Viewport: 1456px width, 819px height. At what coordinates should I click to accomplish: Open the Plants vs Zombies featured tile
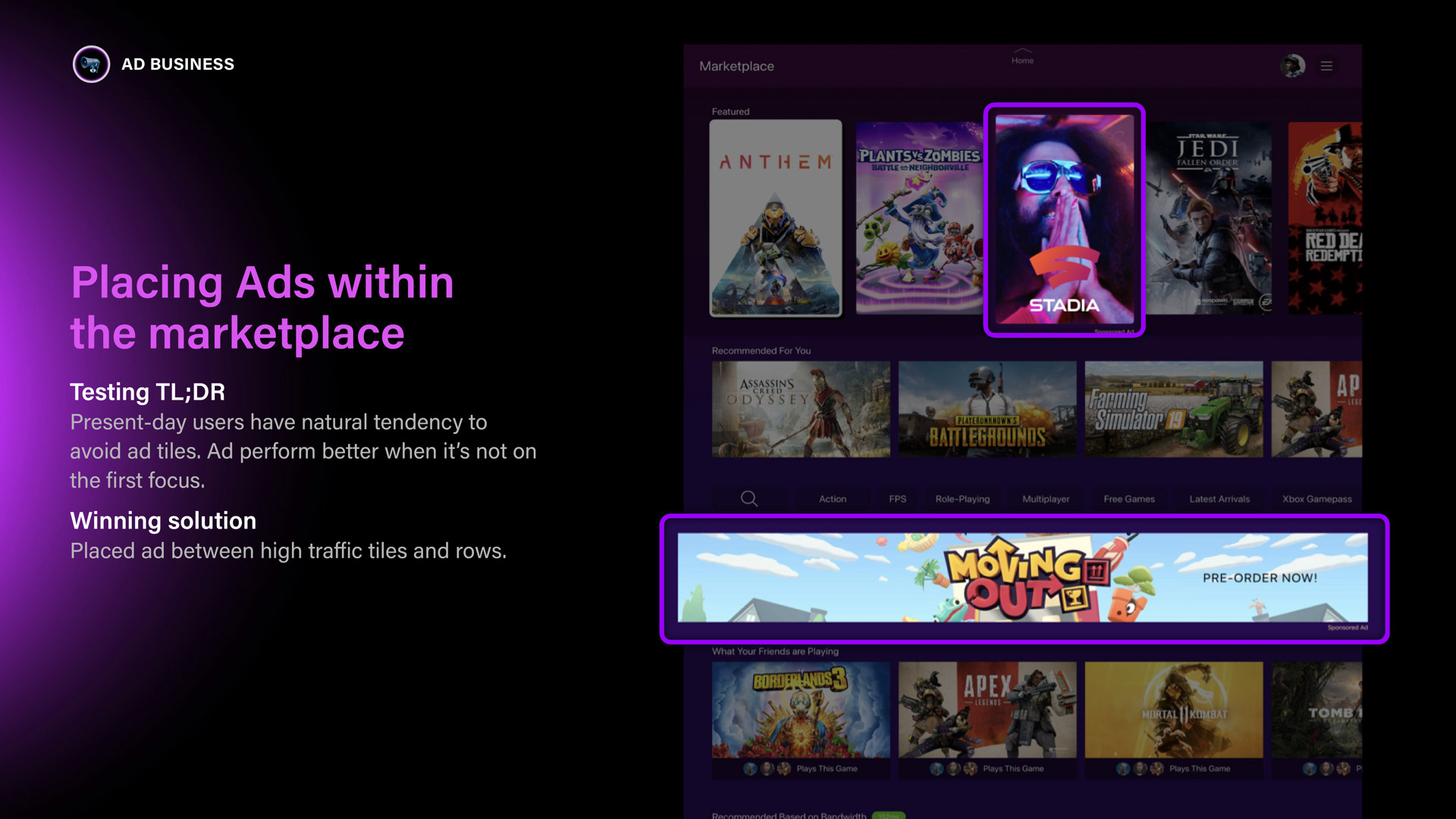(x=920, y=218)
